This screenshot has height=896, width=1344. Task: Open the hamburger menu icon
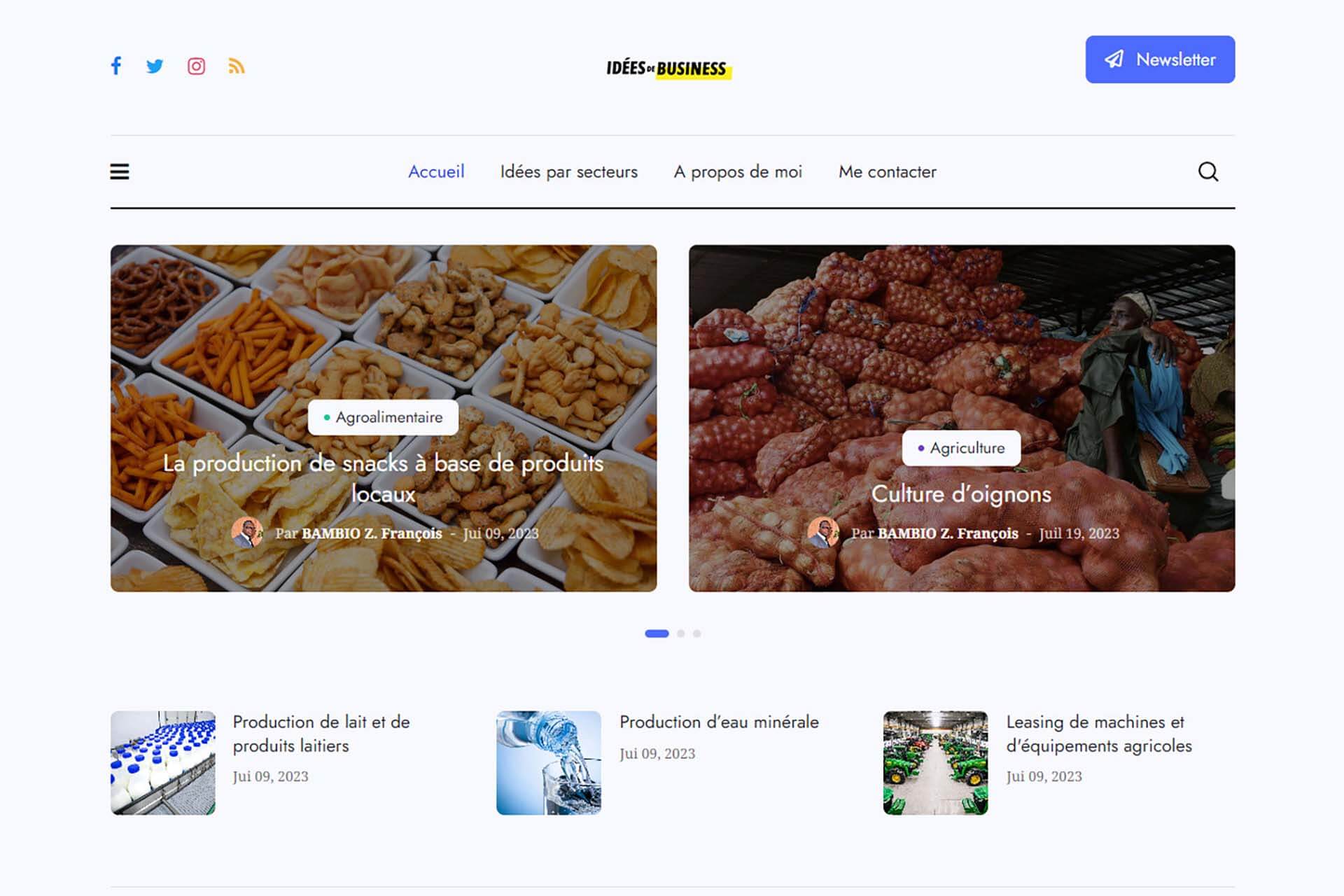pos(120,171)
